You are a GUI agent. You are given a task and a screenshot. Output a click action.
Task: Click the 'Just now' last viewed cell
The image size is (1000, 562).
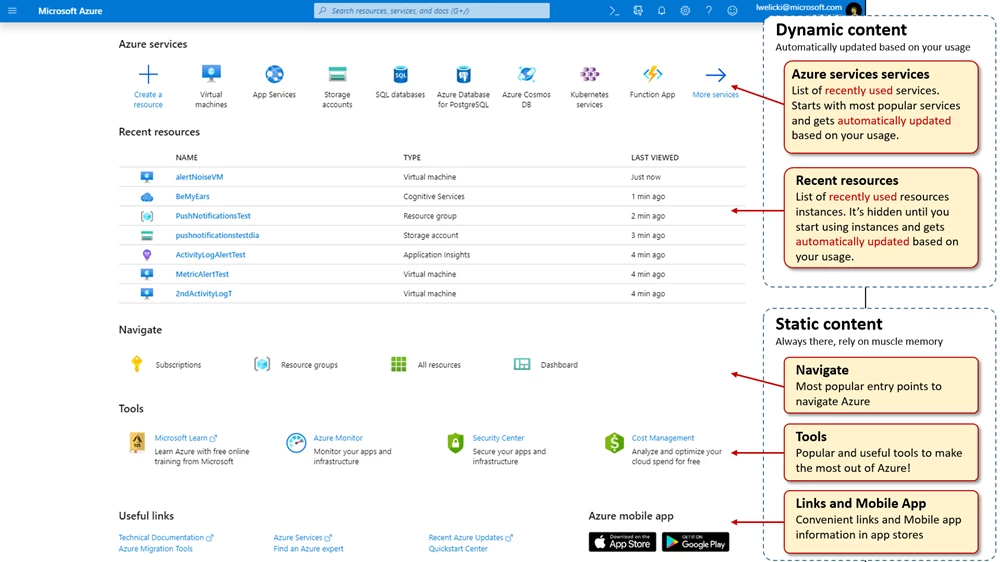tap(646, 177)
